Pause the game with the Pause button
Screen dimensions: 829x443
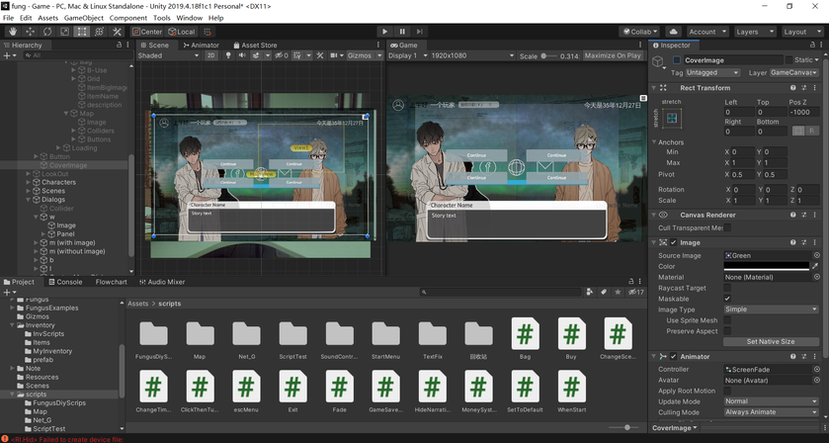point(402,32)
